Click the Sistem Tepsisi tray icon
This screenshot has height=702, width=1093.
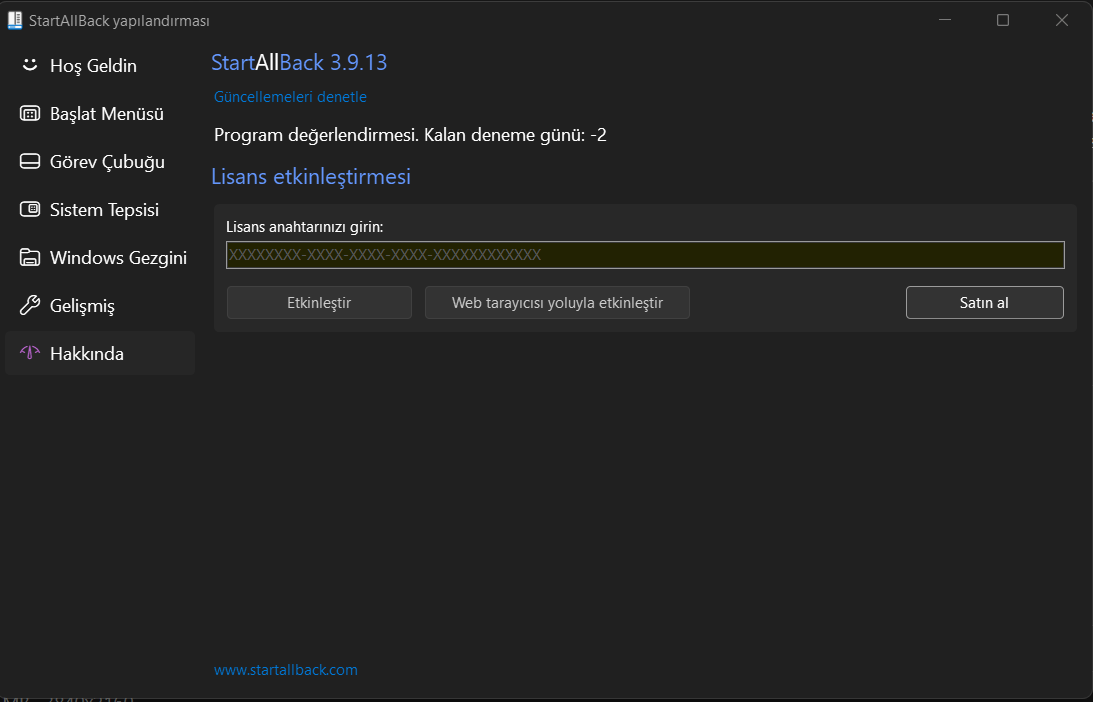pos(29,209)
